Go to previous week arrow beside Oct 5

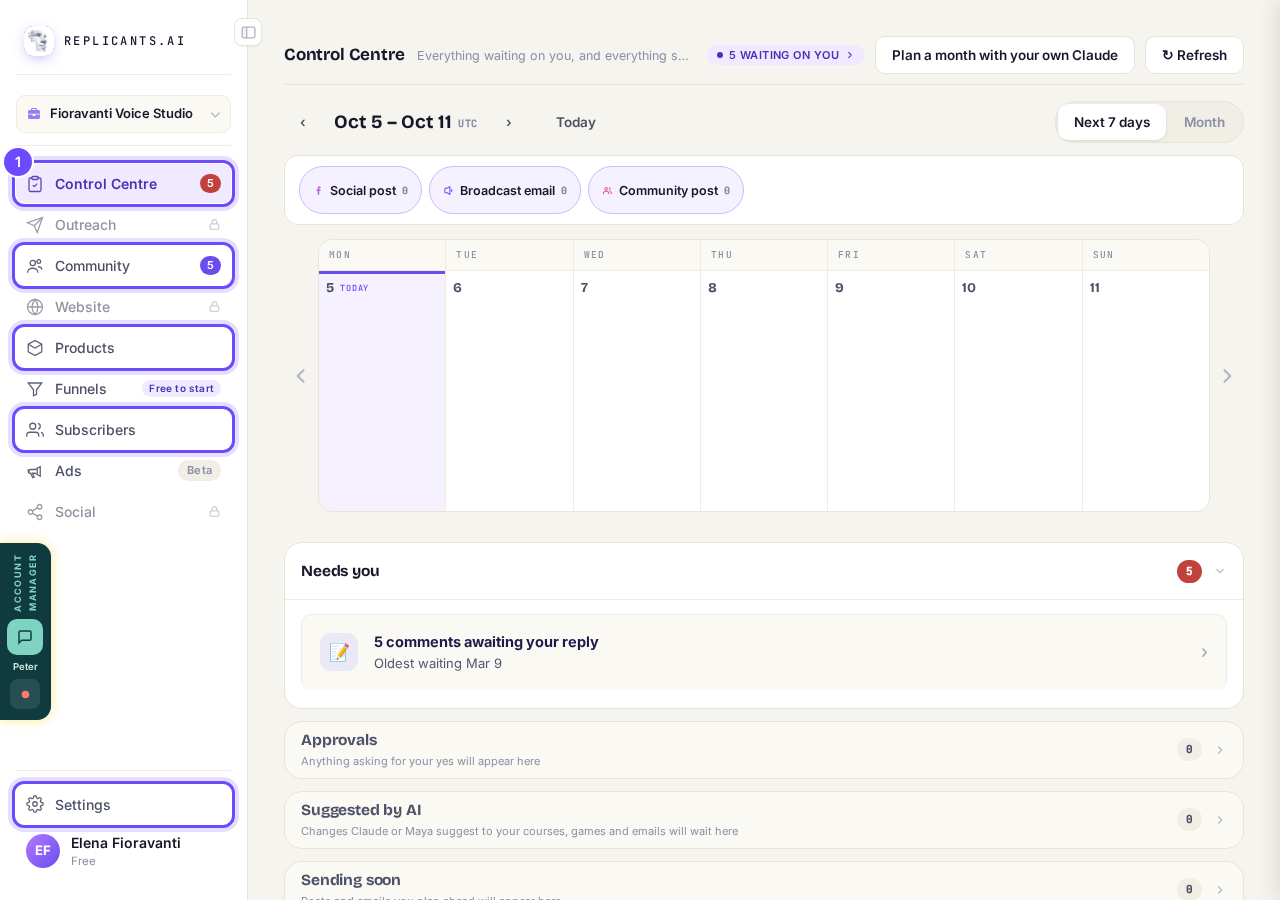click(x=303, y=123)
